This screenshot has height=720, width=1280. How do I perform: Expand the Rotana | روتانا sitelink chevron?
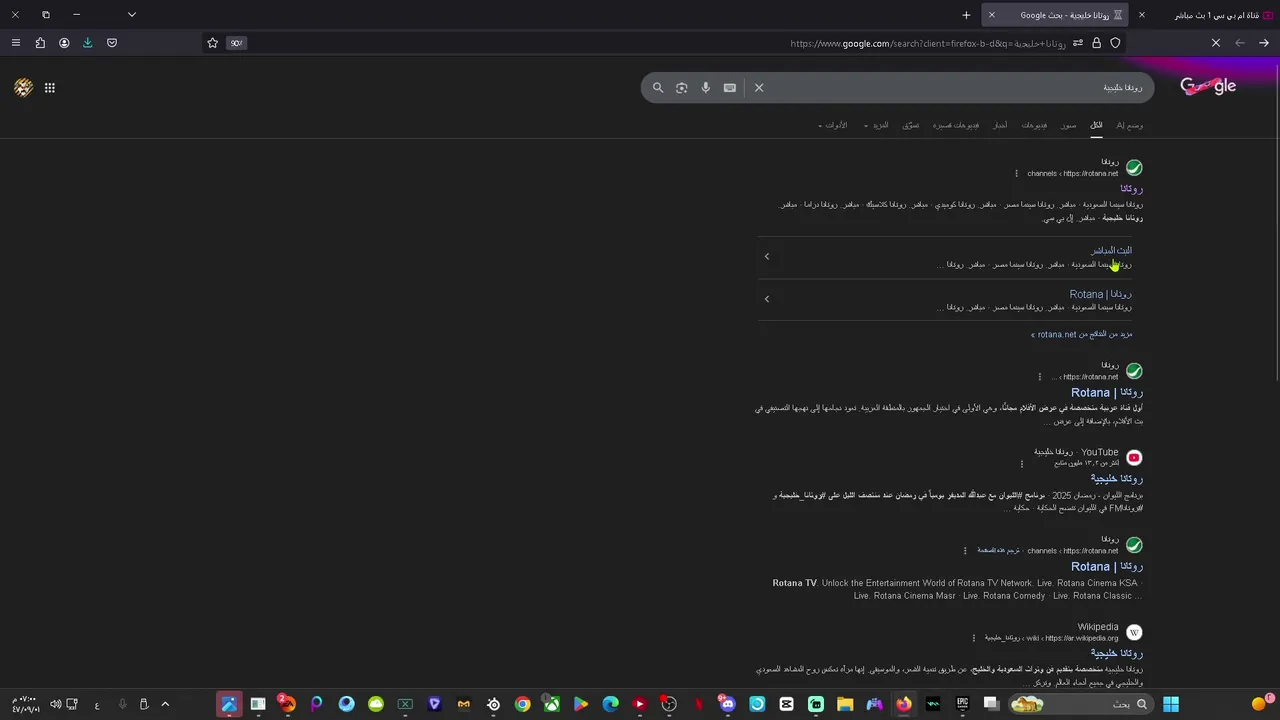tap(767, 299)
